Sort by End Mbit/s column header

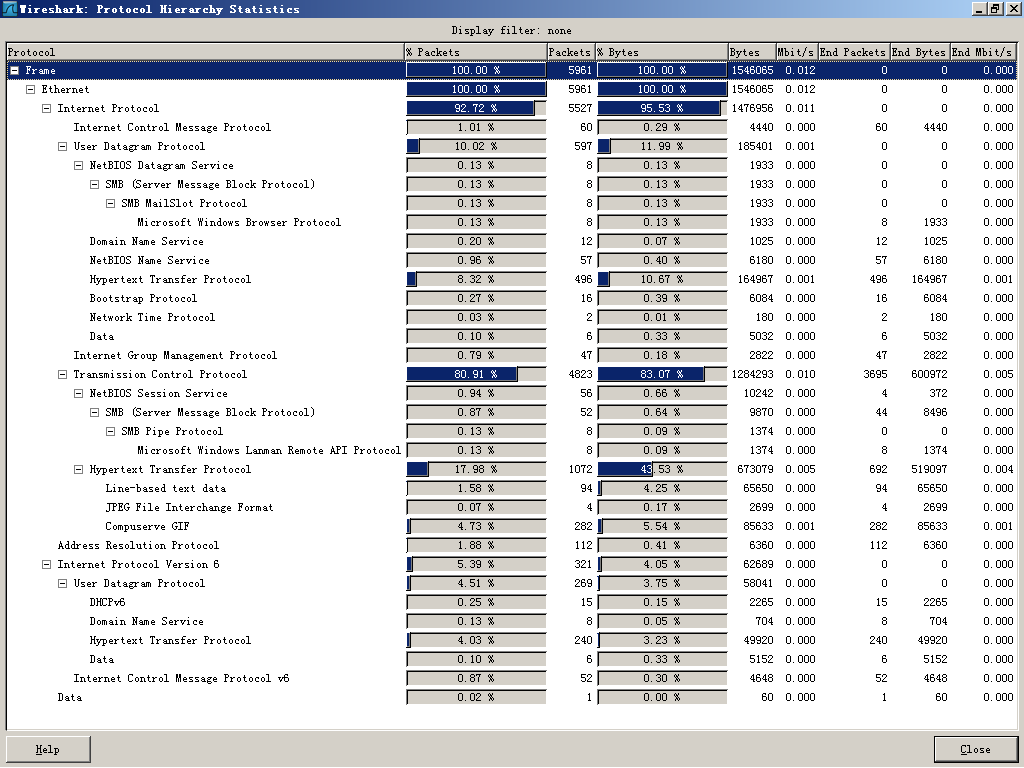click(x=983, y=52)
